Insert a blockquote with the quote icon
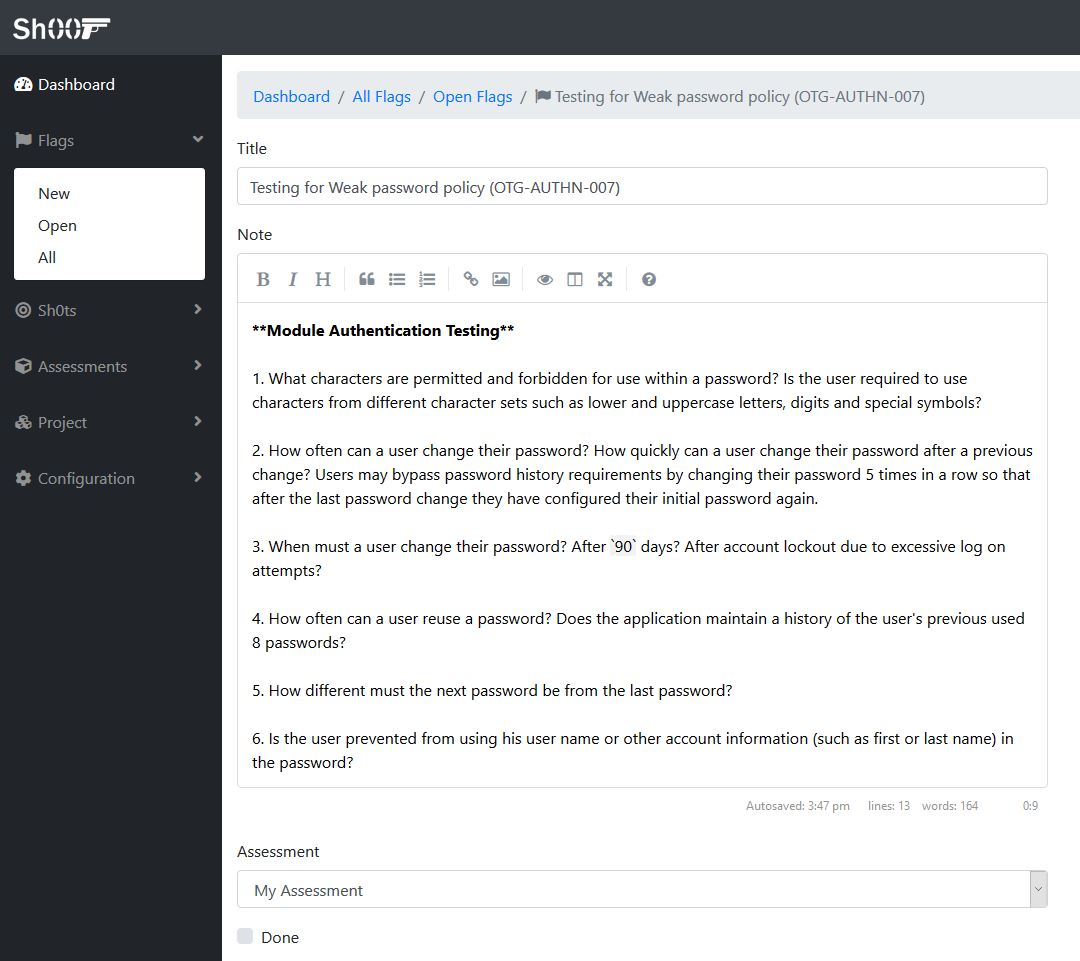1080x961 pixels. click(x=367, y=279)
